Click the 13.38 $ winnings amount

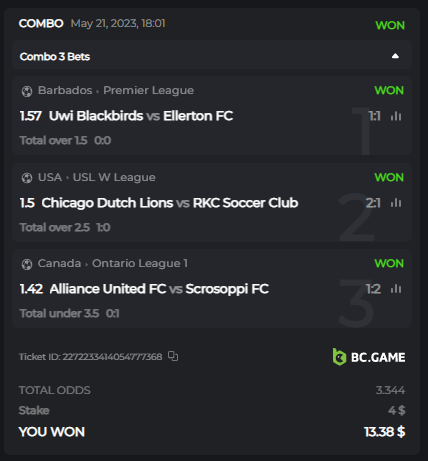point(384,432)
